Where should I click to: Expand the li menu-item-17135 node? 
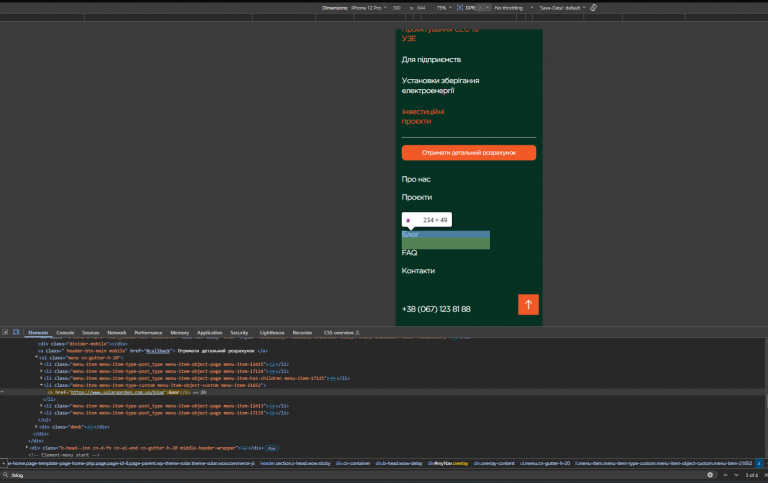(x=41, y=413)
